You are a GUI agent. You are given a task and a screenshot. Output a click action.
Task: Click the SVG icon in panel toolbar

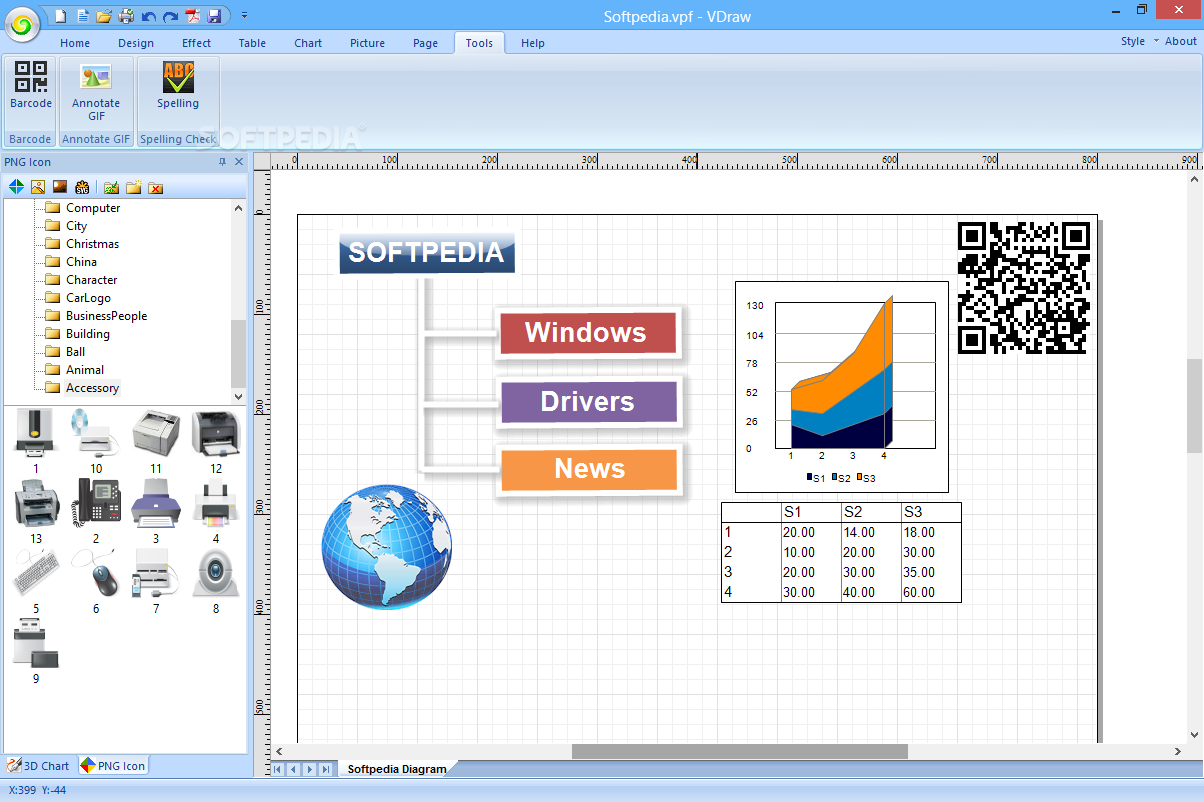point(82,187)
